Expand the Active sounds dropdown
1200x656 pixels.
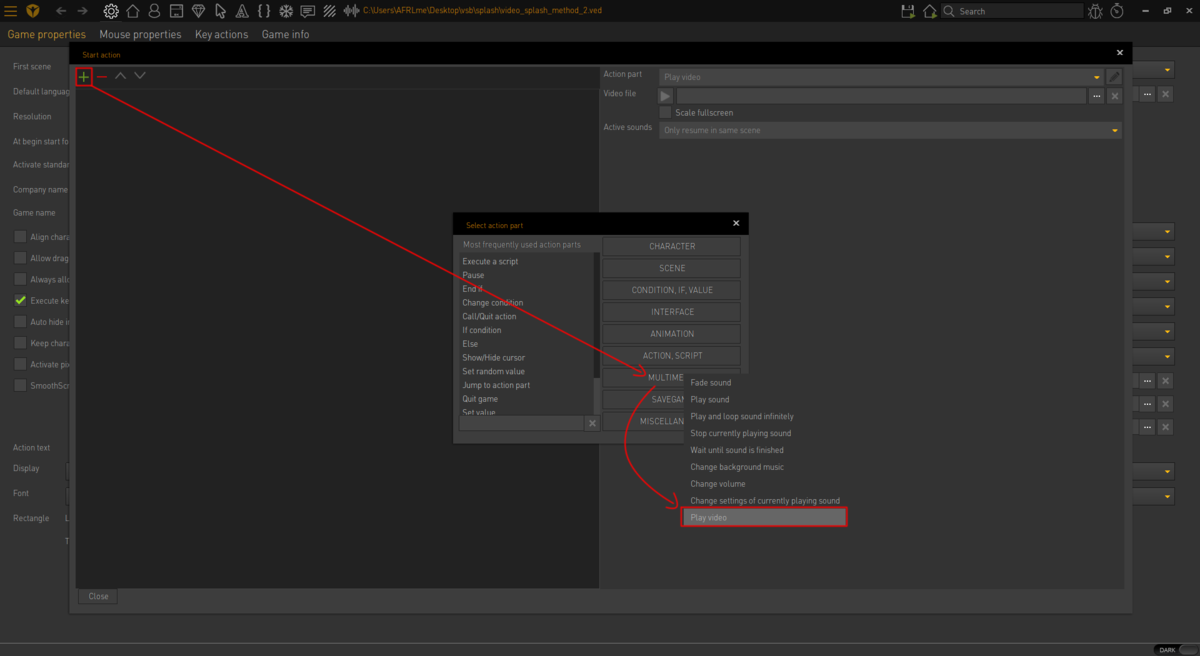pyautogui.click(x=1115, y=131)
